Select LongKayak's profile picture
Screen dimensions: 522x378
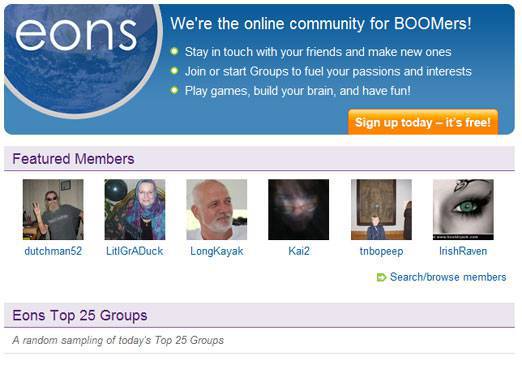tap(217, 210)
